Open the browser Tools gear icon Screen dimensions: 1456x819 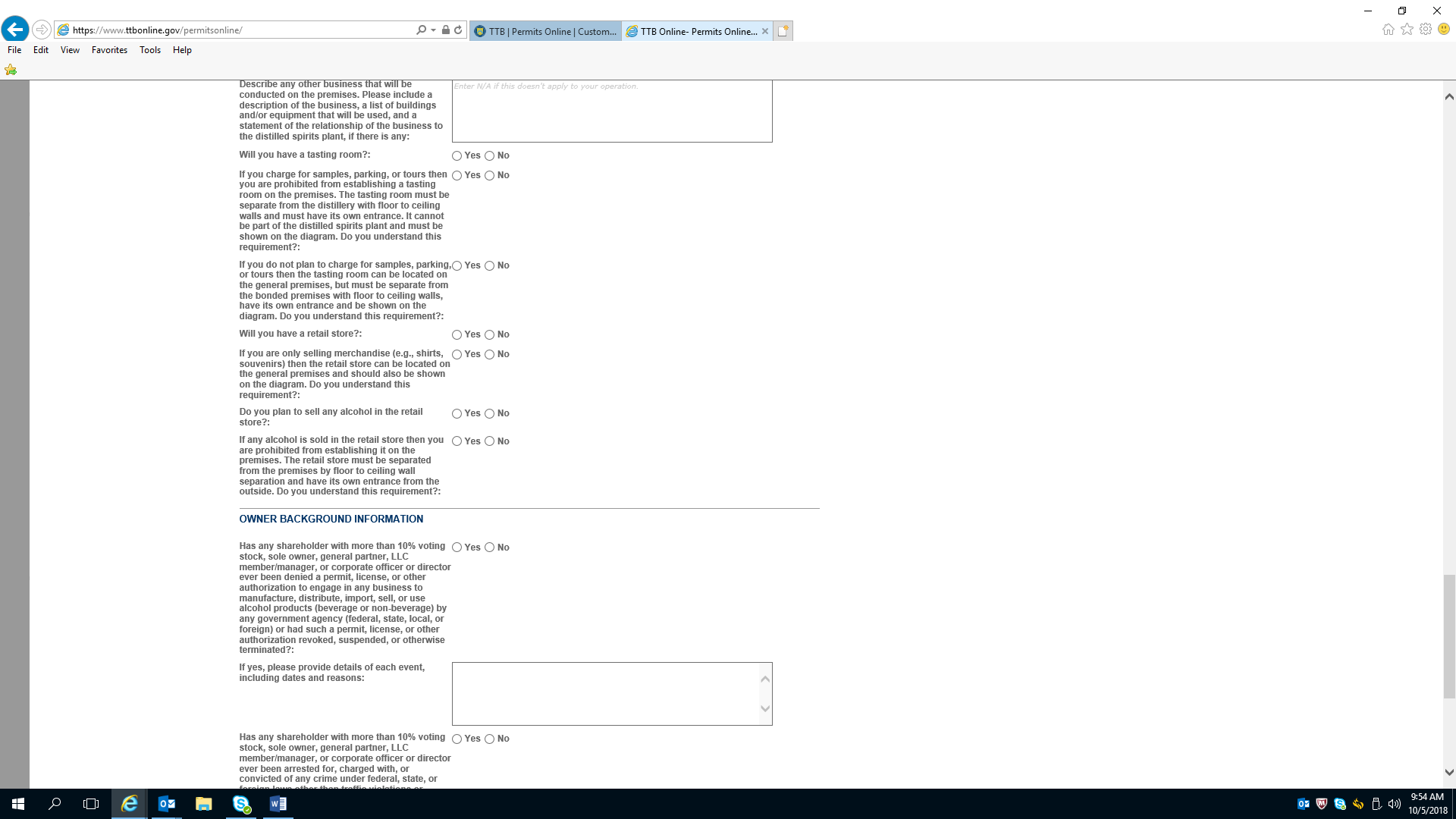(1426, 30)
